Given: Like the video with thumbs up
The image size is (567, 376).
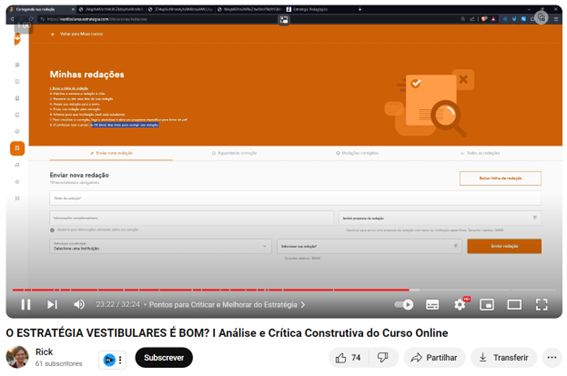Looking at the screenshot, I should pyautogui.click(x=348, y=358).
